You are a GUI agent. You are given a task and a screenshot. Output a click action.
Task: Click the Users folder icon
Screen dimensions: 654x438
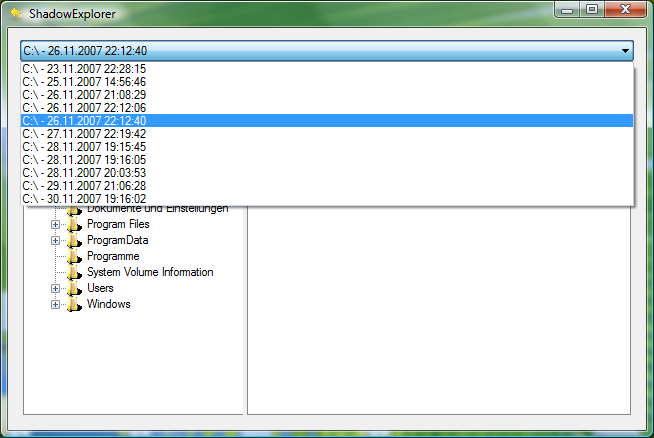point(74,288)
